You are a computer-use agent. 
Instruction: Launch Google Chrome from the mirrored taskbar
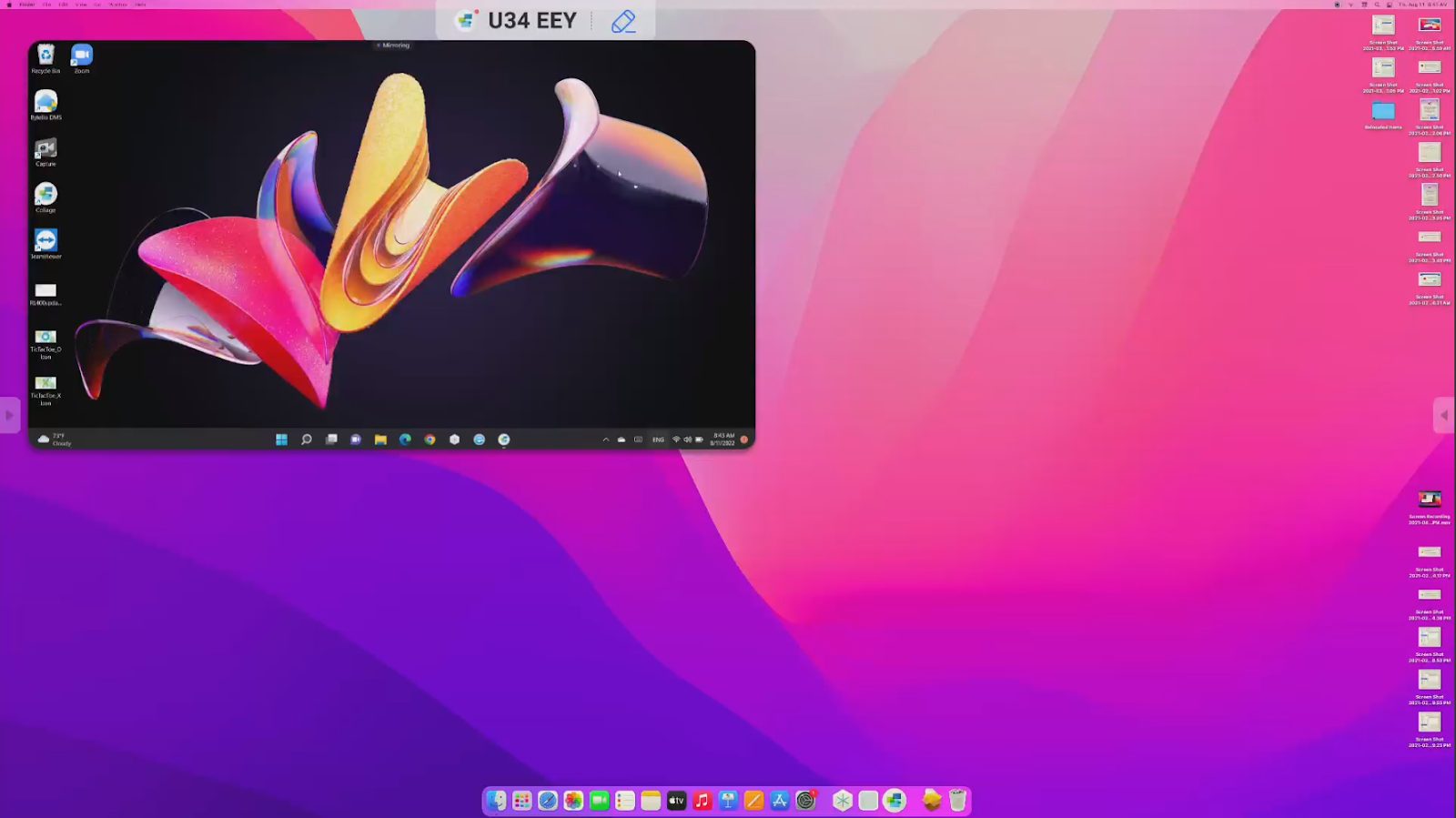coord(430,439)
